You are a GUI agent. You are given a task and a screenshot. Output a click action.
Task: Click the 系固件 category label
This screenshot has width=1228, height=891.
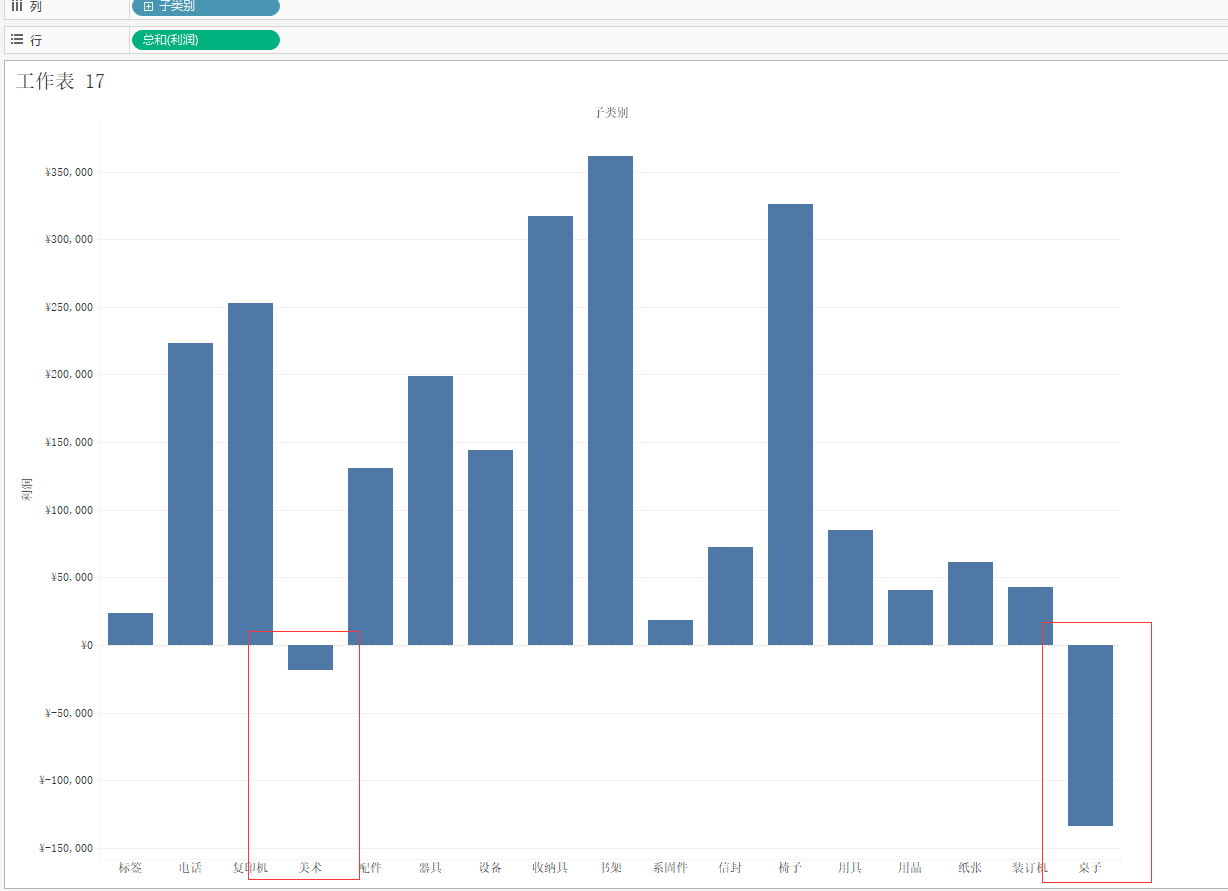click(670, 867)
